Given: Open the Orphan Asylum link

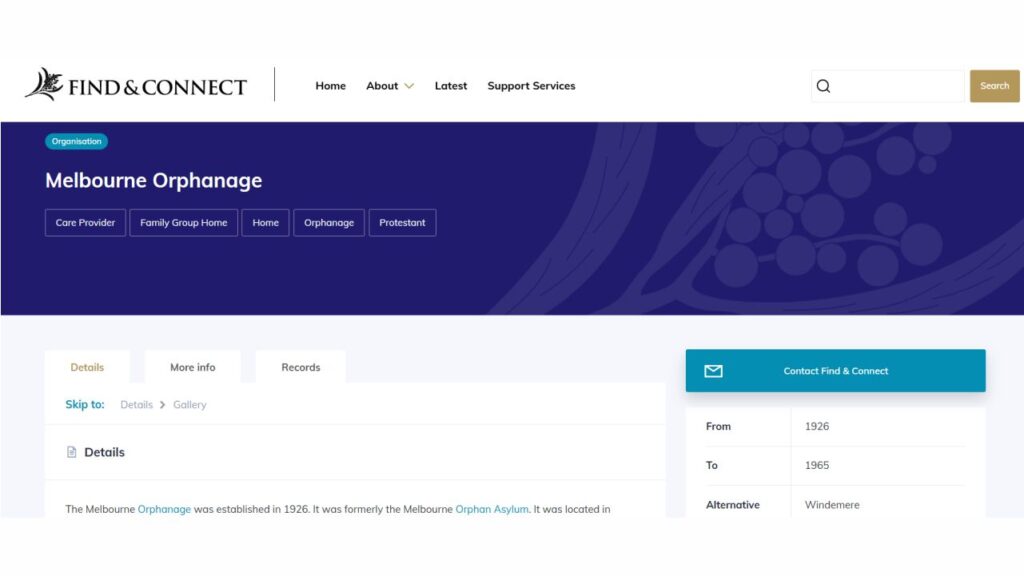Looking at the screenshot, I should [x=492, y=509].
